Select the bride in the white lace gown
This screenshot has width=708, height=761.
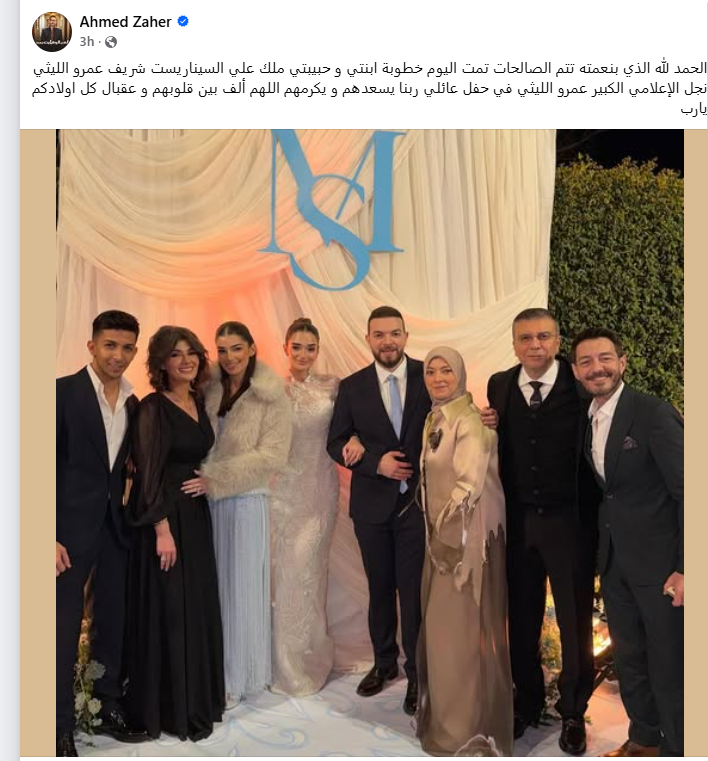[305, 505]
